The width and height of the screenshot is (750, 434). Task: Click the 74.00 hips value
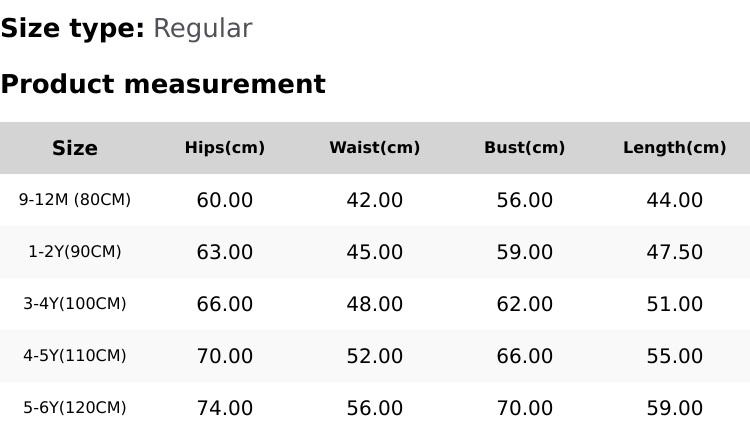225,408
